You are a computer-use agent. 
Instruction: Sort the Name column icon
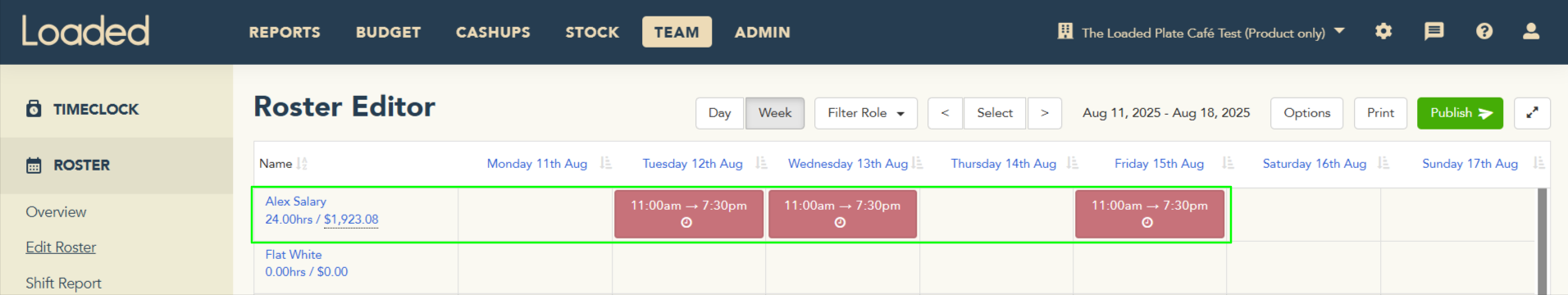click(x=302, y=163)
